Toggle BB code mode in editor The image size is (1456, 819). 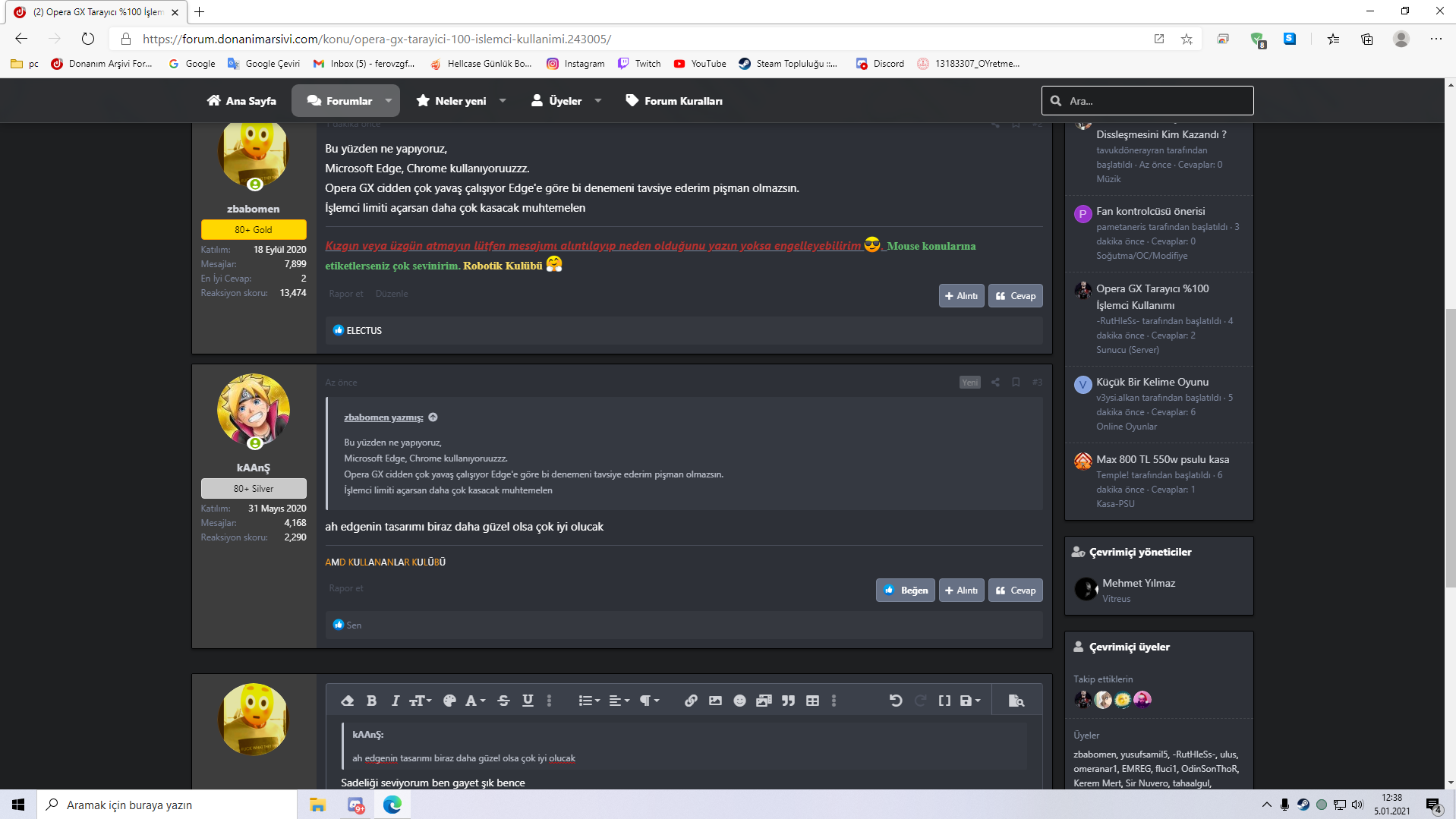tap(944, 701)
